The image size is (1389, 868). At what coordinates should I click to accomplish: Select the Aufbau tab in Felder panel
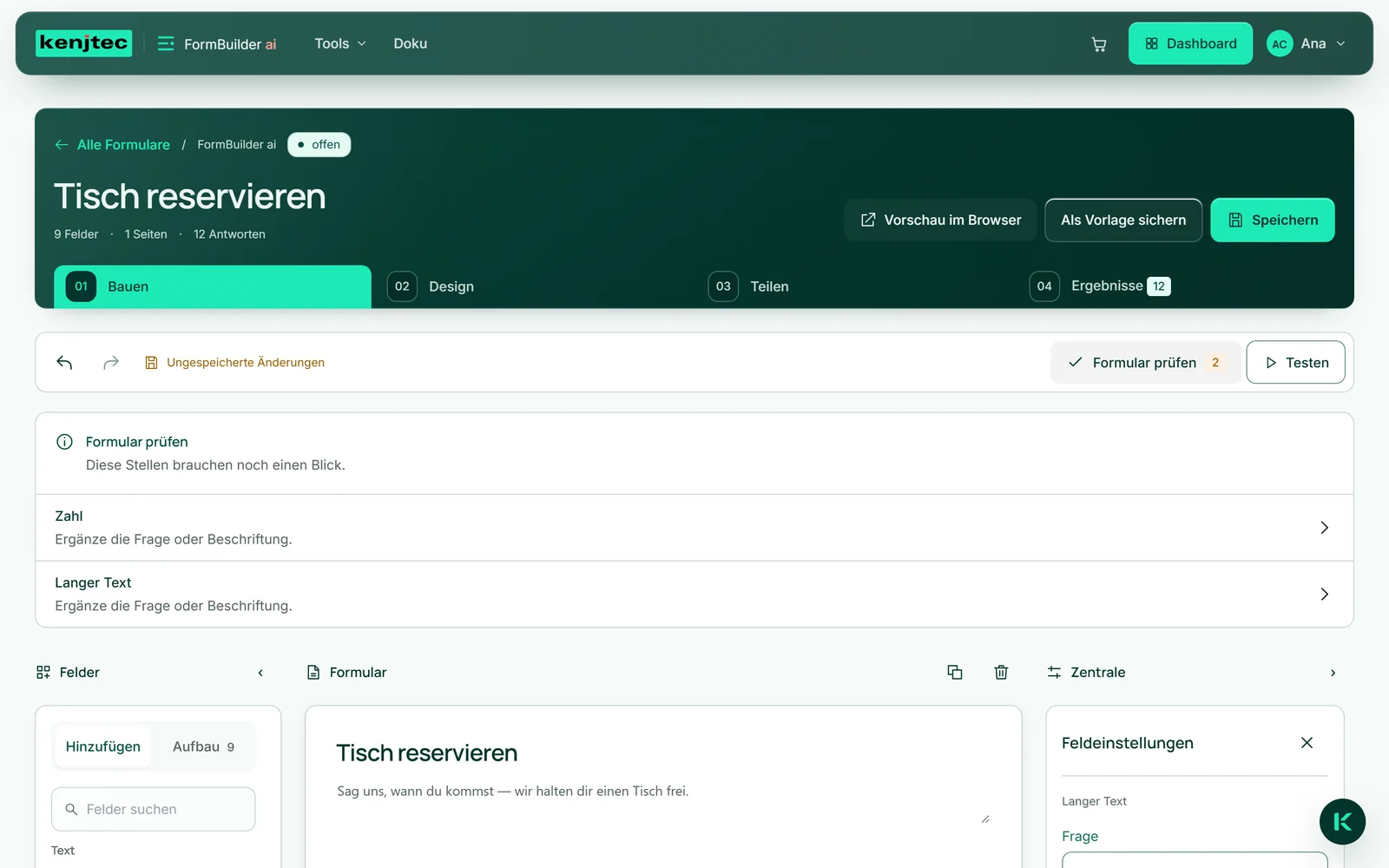tap(203, 746)
